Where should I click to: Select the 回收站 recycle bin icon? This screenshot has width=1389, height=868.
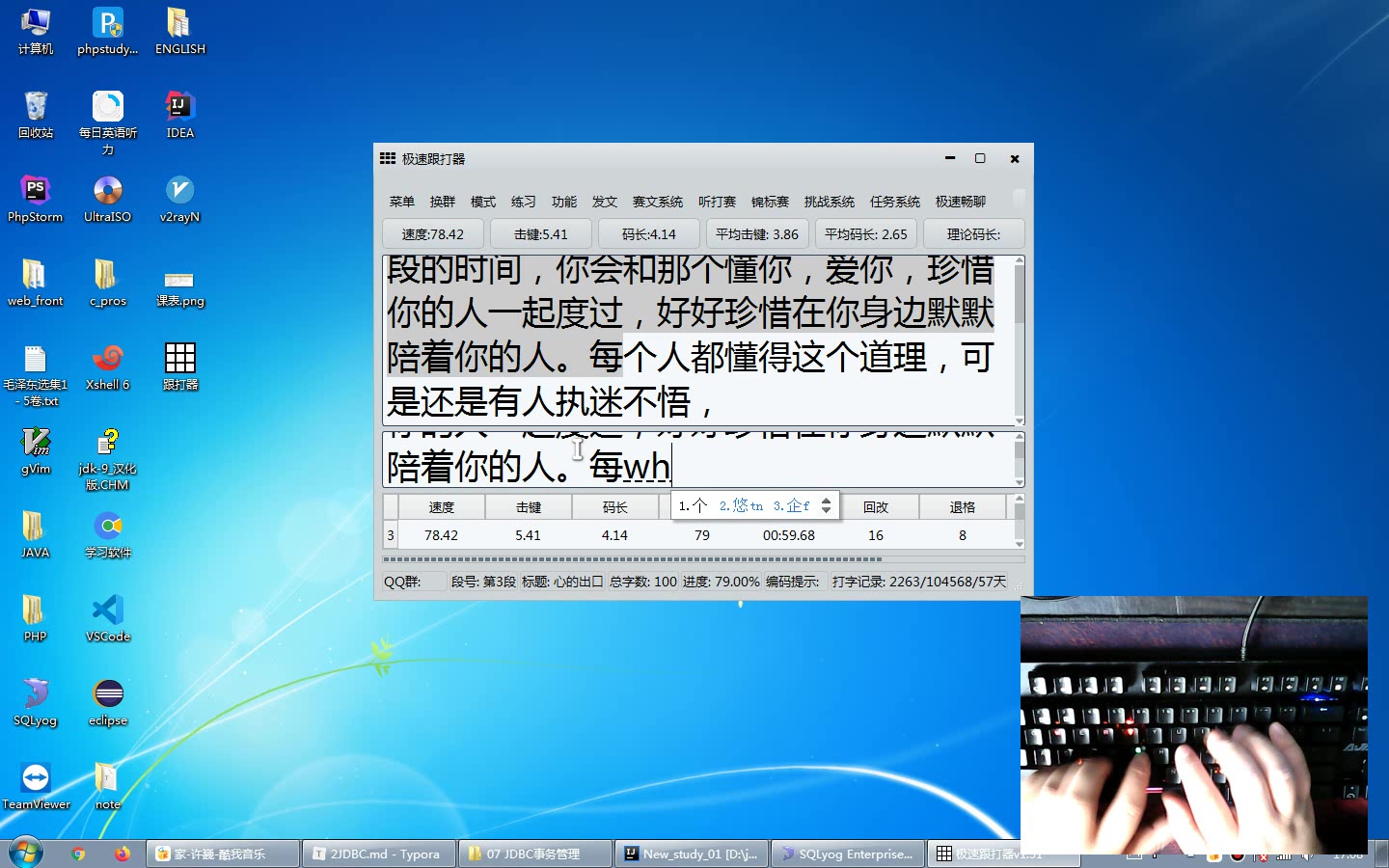[x=36, y=115]
